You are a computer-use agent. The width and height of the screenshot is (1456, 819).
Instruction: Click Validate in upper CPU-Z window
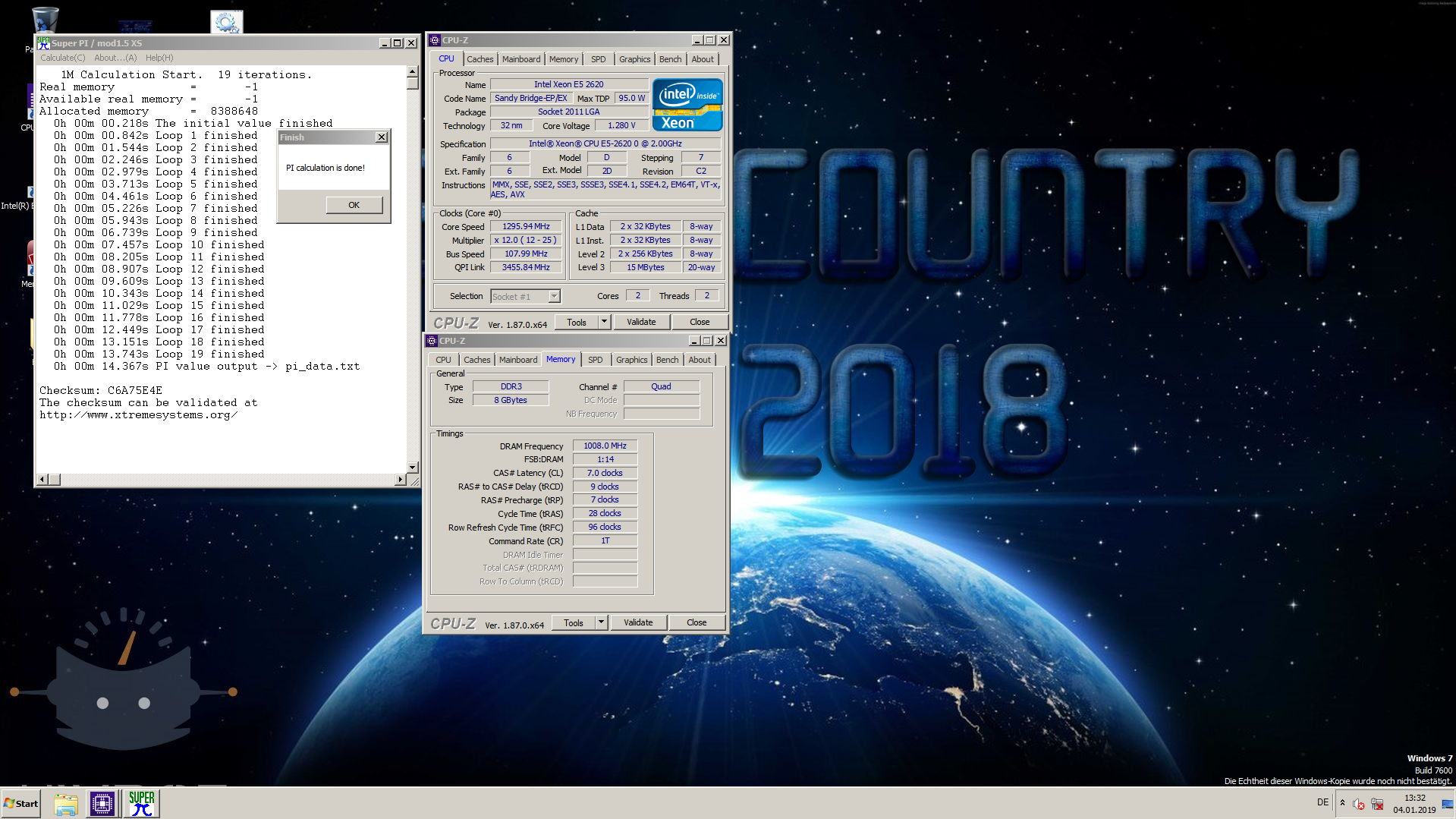pos(641,323)
